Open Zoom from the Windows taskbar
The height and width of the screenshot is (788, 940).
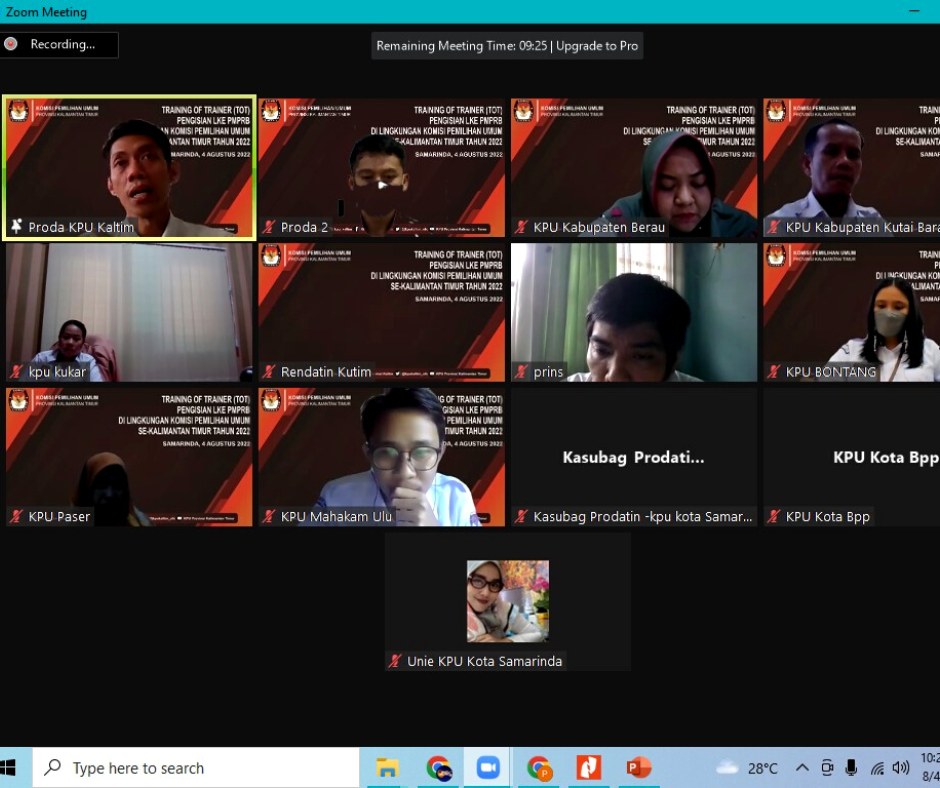[x=488, y=768]
